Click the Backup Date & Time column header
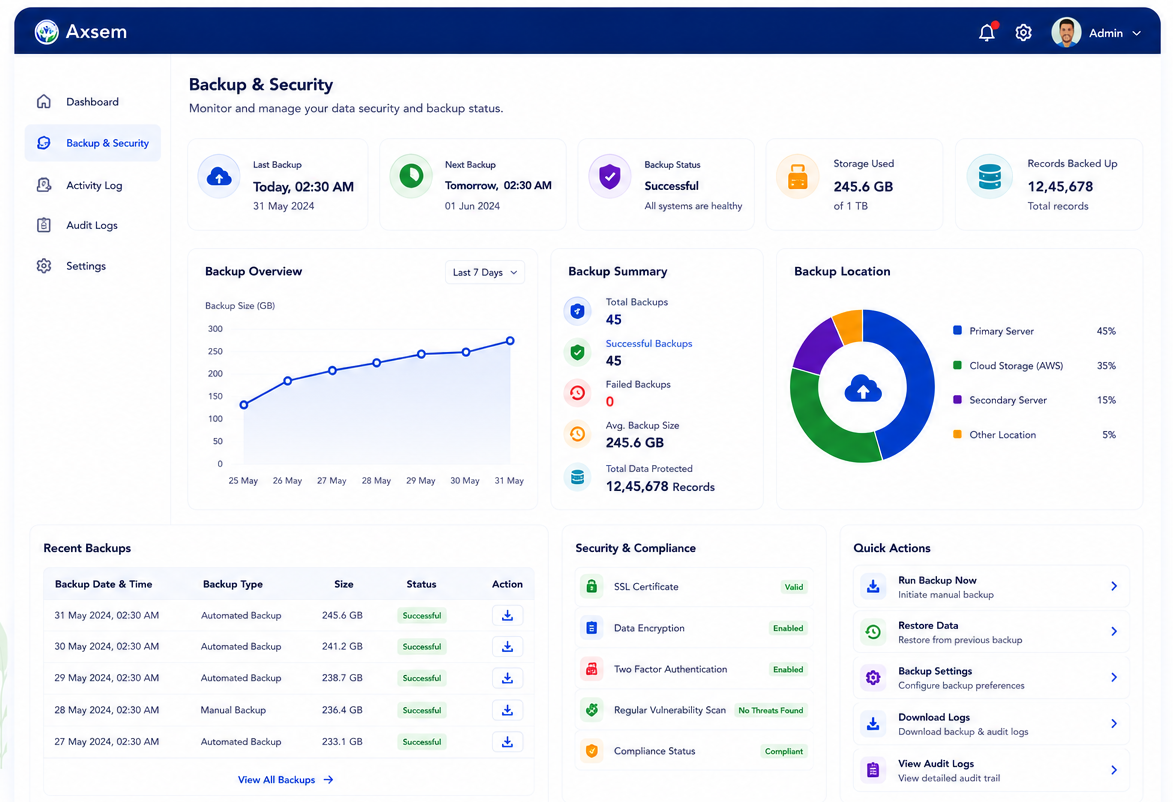 (x=103, y=584)
